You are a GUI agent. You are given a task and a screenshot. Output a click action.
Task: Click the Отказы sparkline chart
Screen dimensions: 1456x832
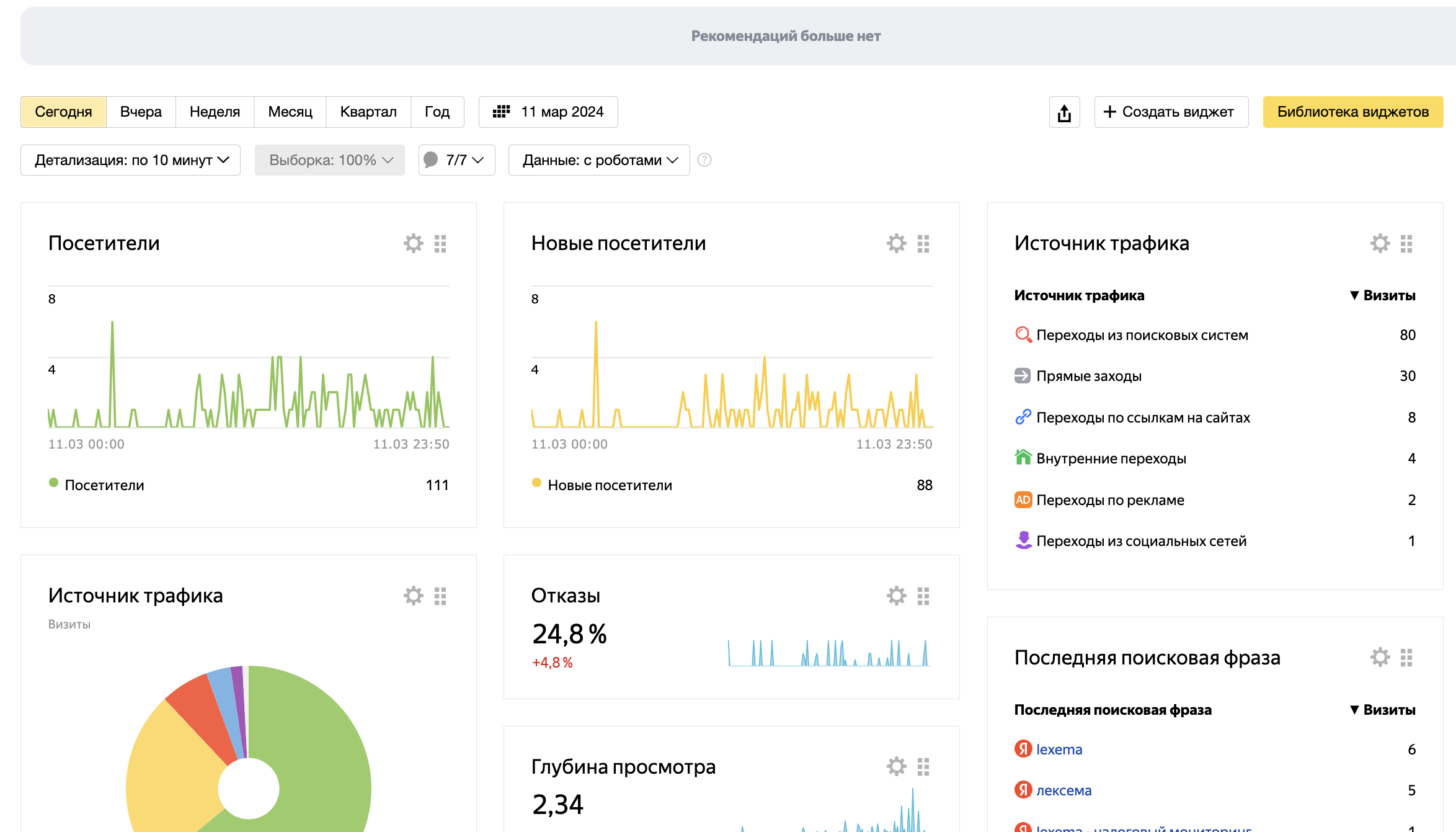(829, 653)
